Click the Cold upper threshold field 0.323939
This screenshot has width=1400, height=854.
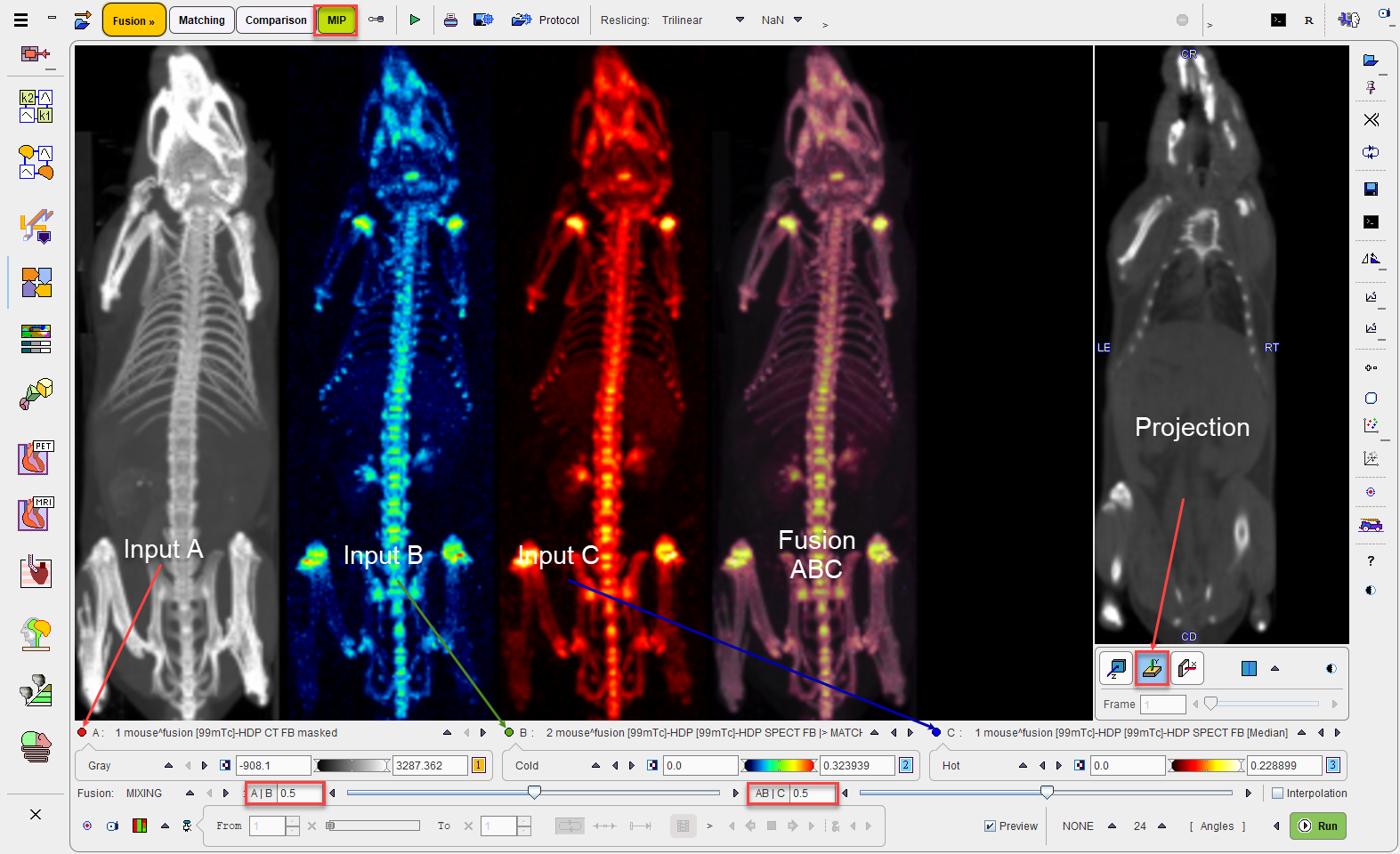pos(858,765)
